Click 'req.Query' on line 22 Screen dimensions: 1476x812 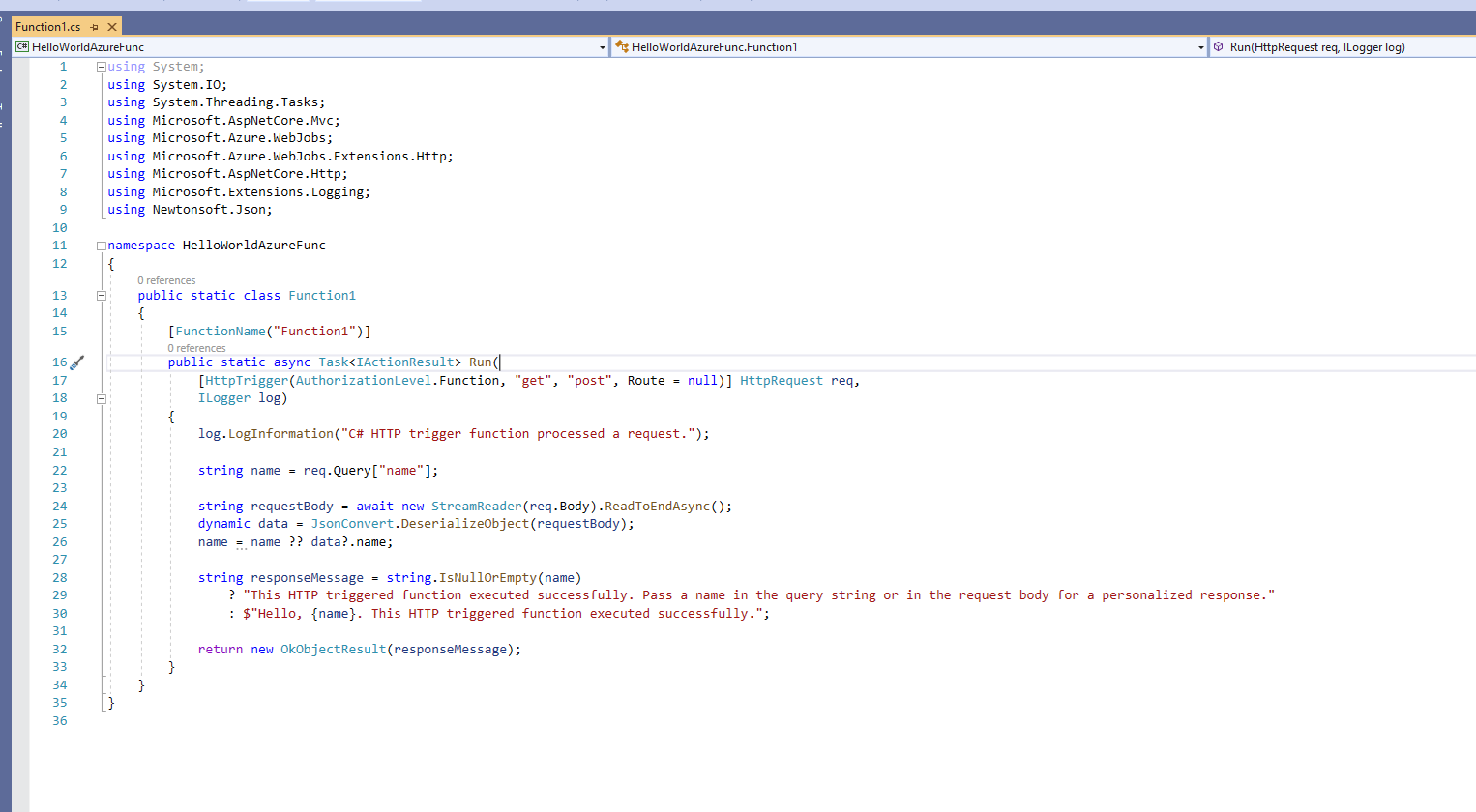point(338,471)
